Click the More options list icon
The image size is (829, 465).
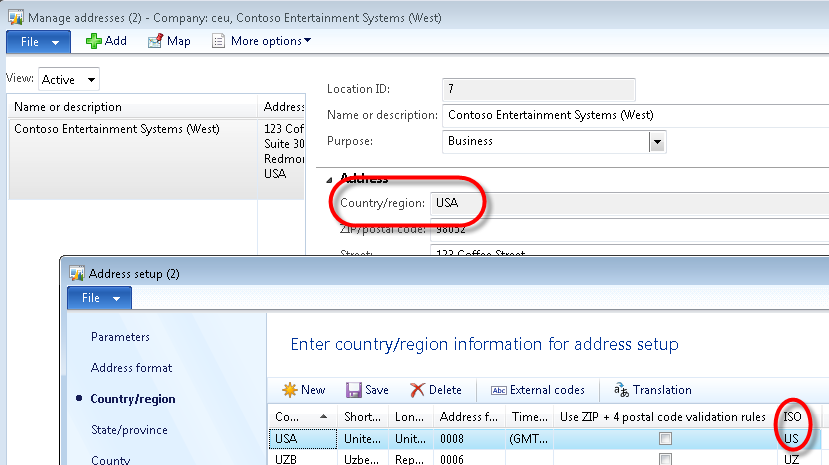[218, 41]
